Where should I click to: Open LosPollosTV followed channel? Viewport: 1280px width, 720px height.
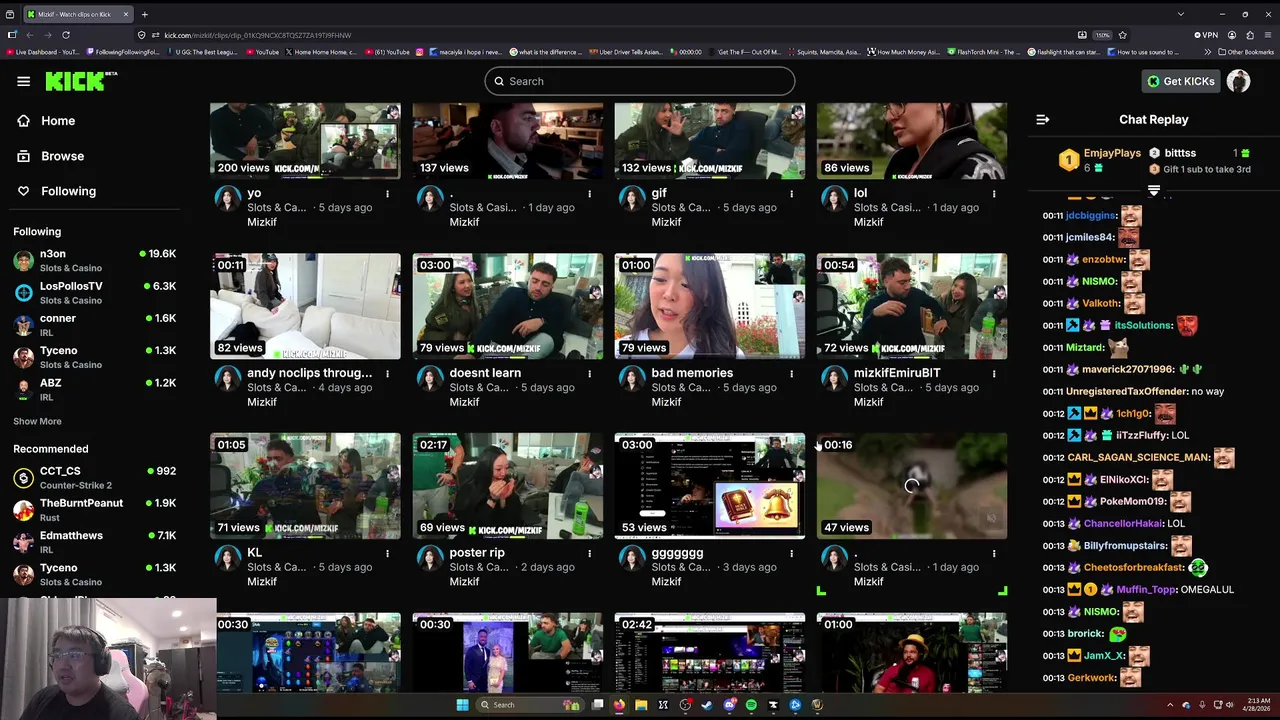(94, 292)
